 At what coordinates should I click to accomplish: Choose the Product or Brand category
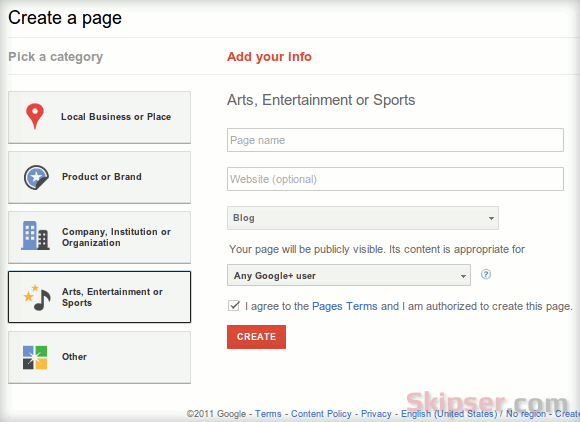[100, 177]
